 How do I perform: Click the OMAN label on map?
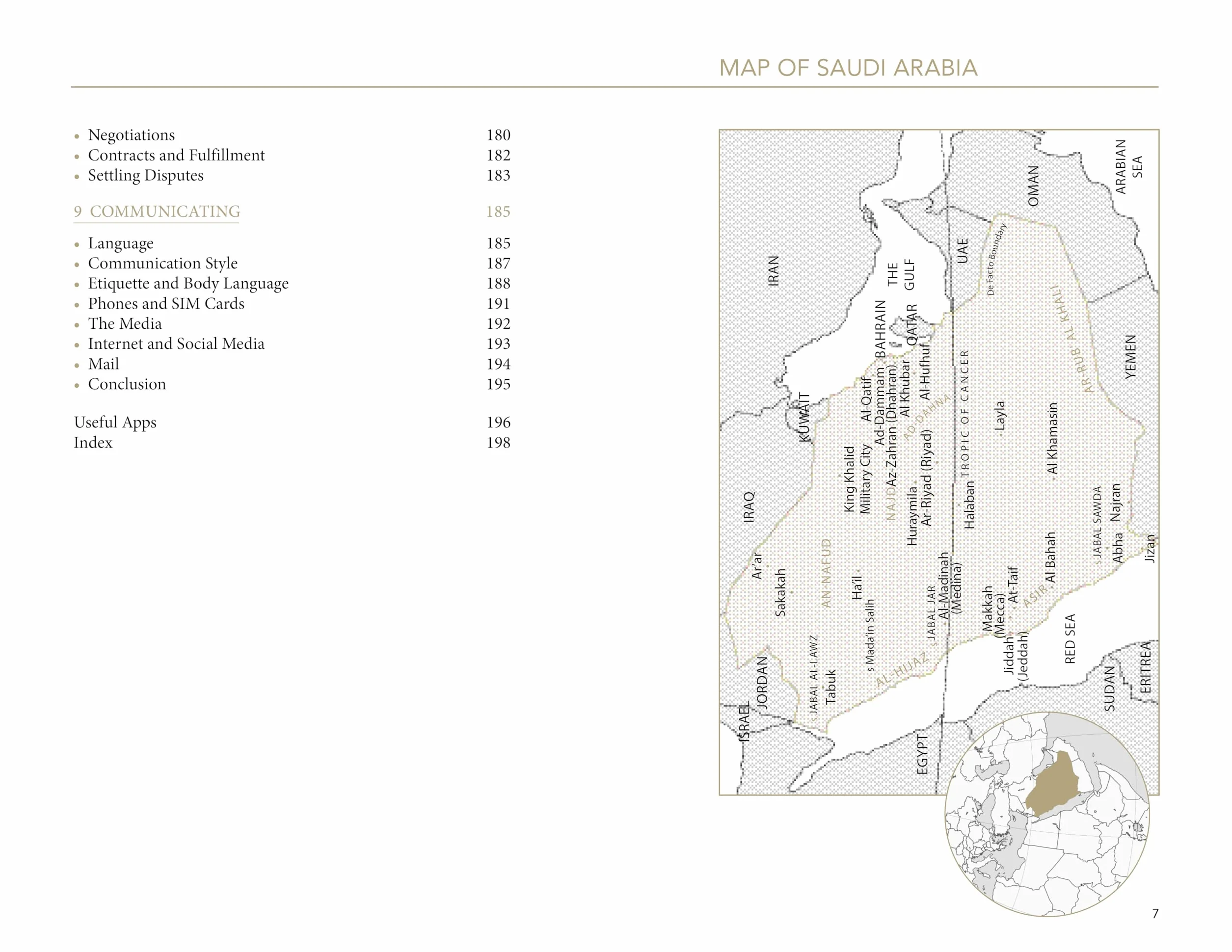click(1033, 186)
